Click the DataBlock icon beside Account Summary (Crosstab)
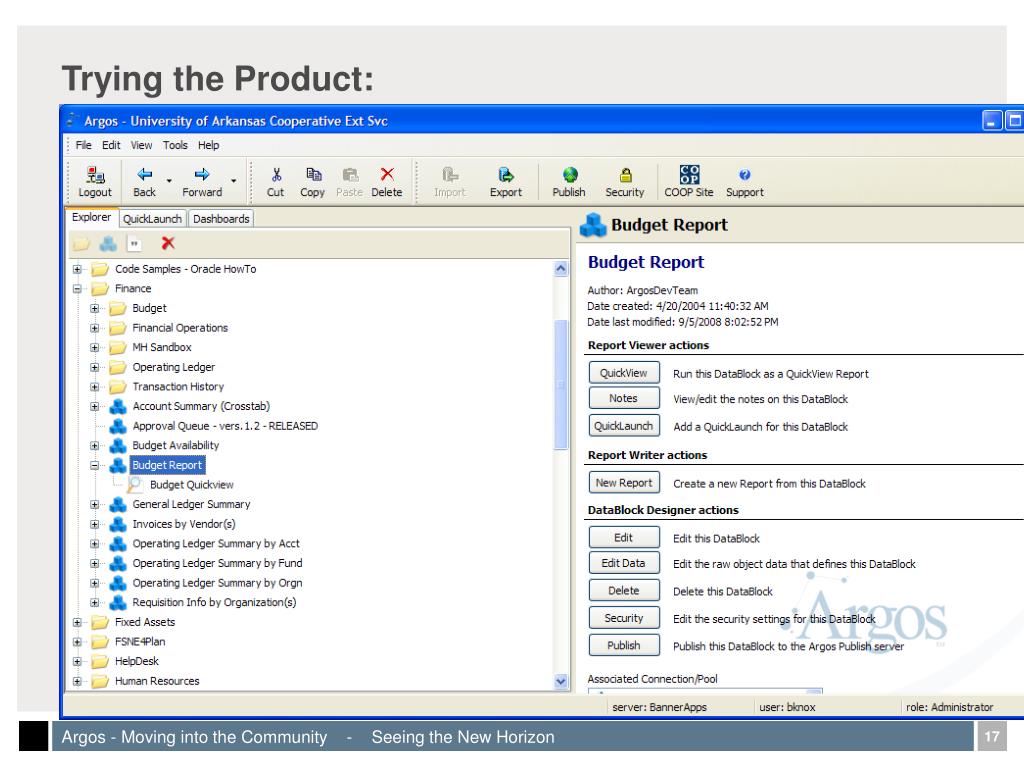Screen dimensions: 1024x768 point(118,406)
